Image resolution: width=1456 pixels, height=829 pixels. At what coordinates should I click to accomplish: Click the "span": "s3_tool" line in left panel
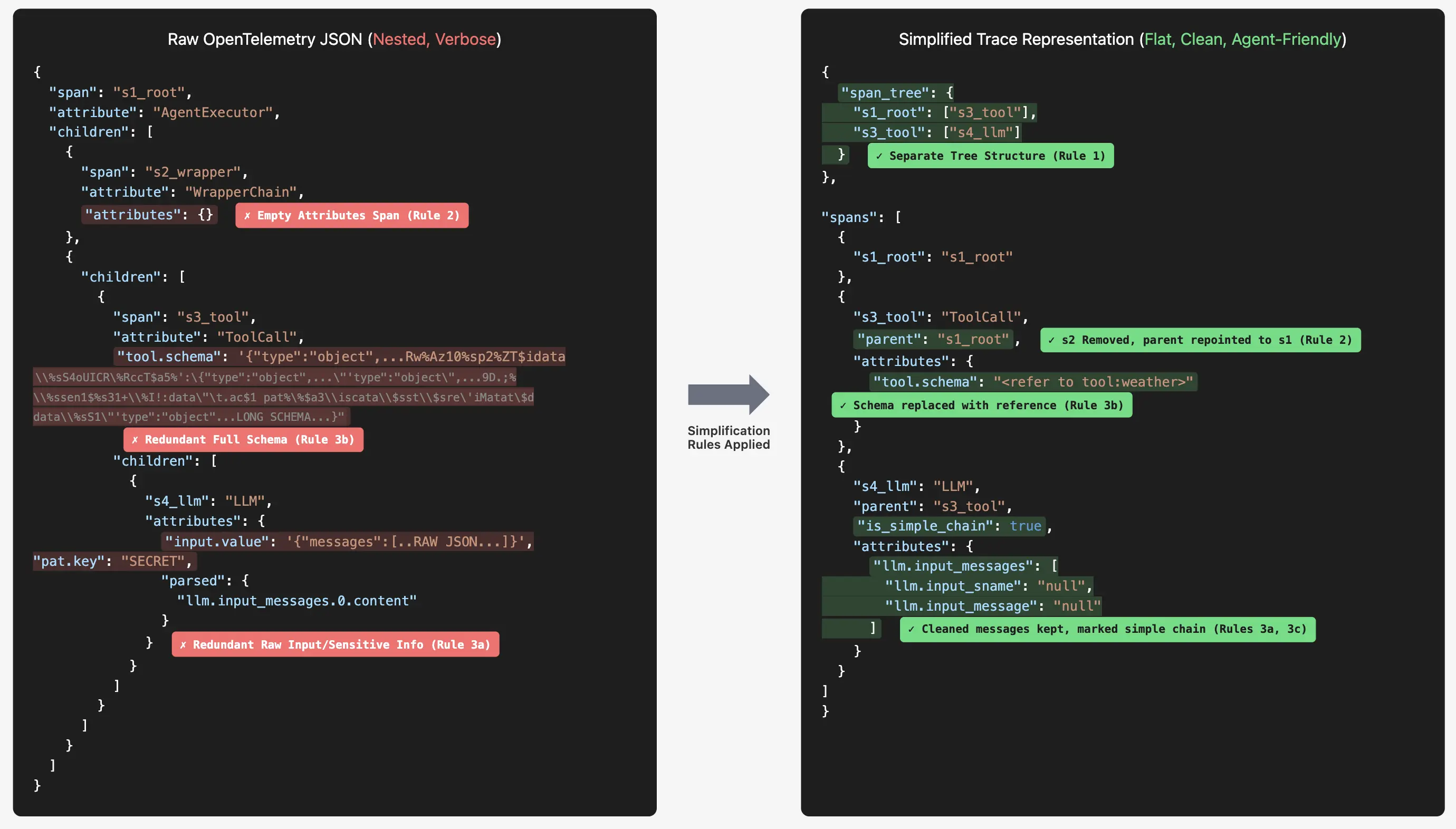click(x=185, y=316)
